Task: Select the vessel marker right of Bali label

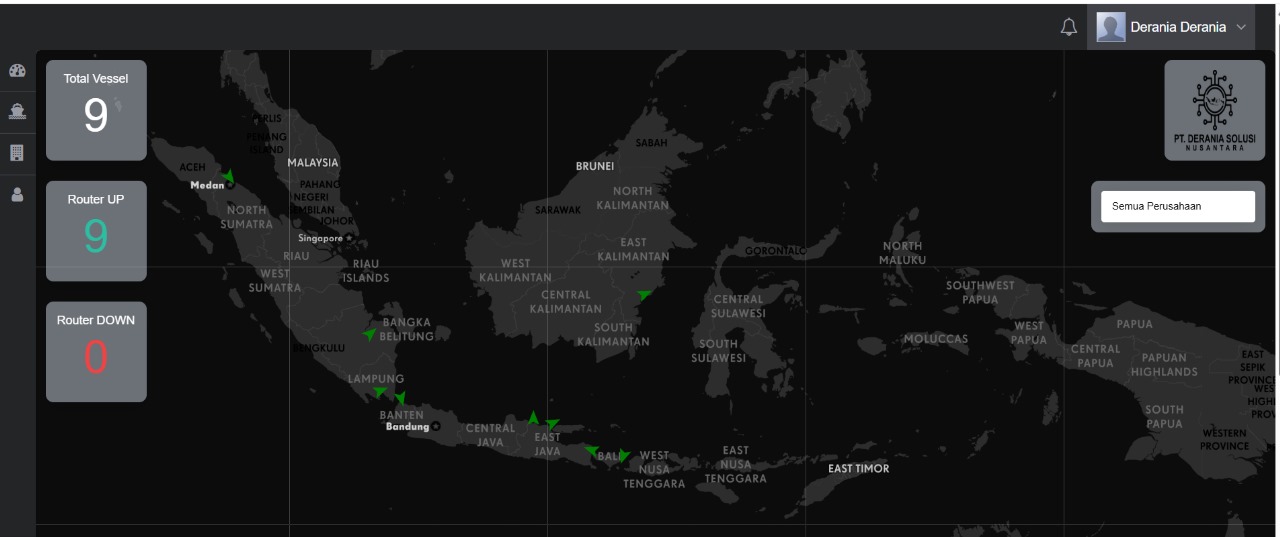Action: 624,455
